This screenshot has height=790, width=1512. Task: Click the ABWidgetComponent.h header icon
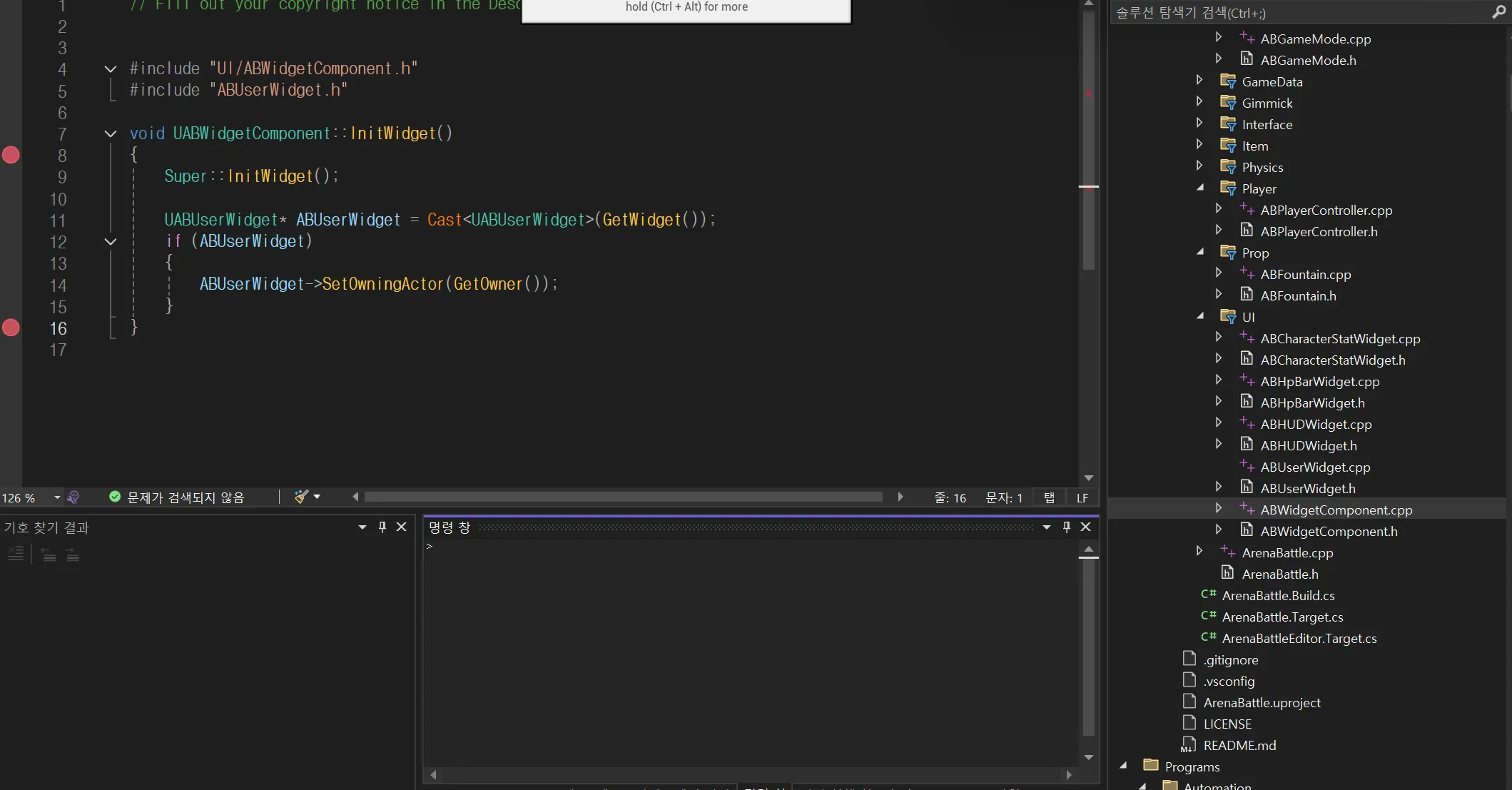click(x=1247, y=530)
